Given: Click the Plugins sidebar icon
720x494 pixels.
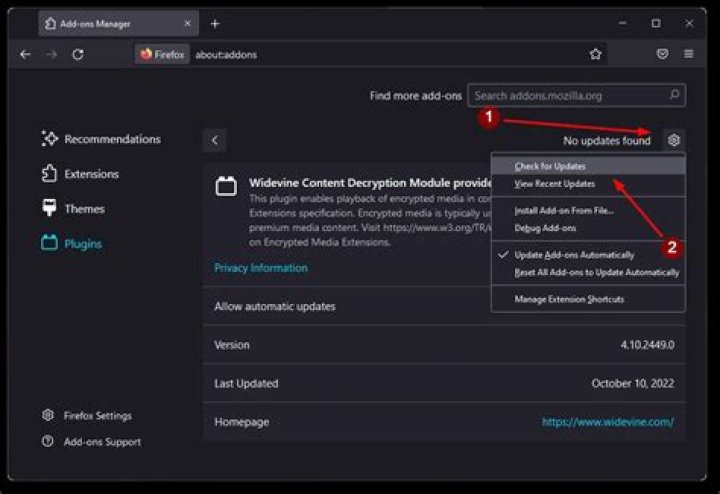Looking at the screenshot, I should pyautogui.click(x=49, y=243).
